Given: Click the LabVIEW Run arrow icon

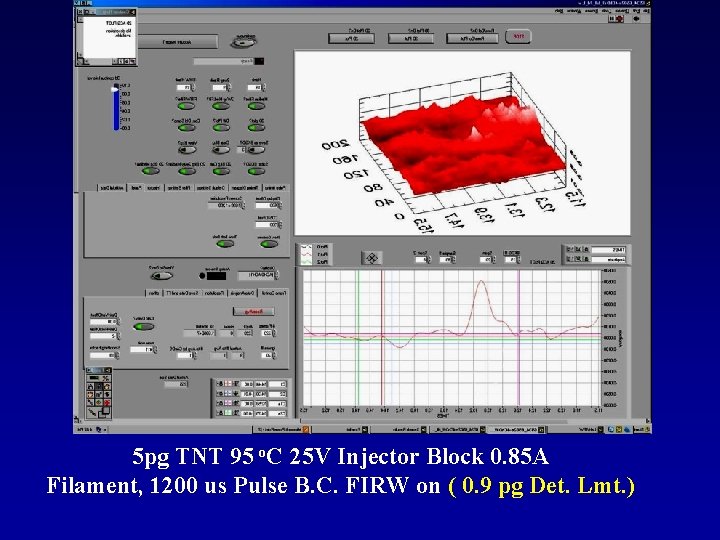Looking at the screenshot, I should tap(636, 18).
